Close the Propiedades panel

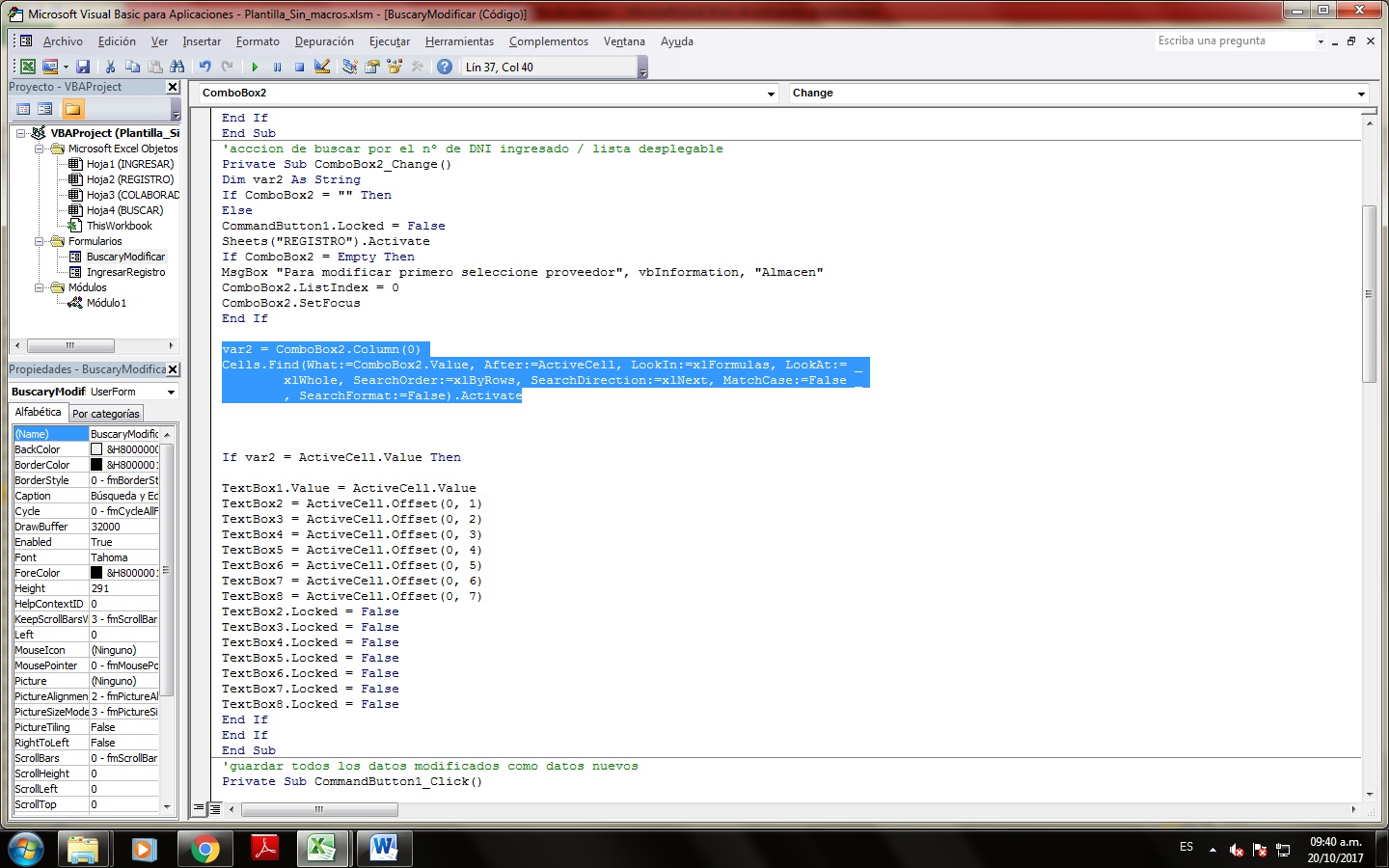click(173, 369)
